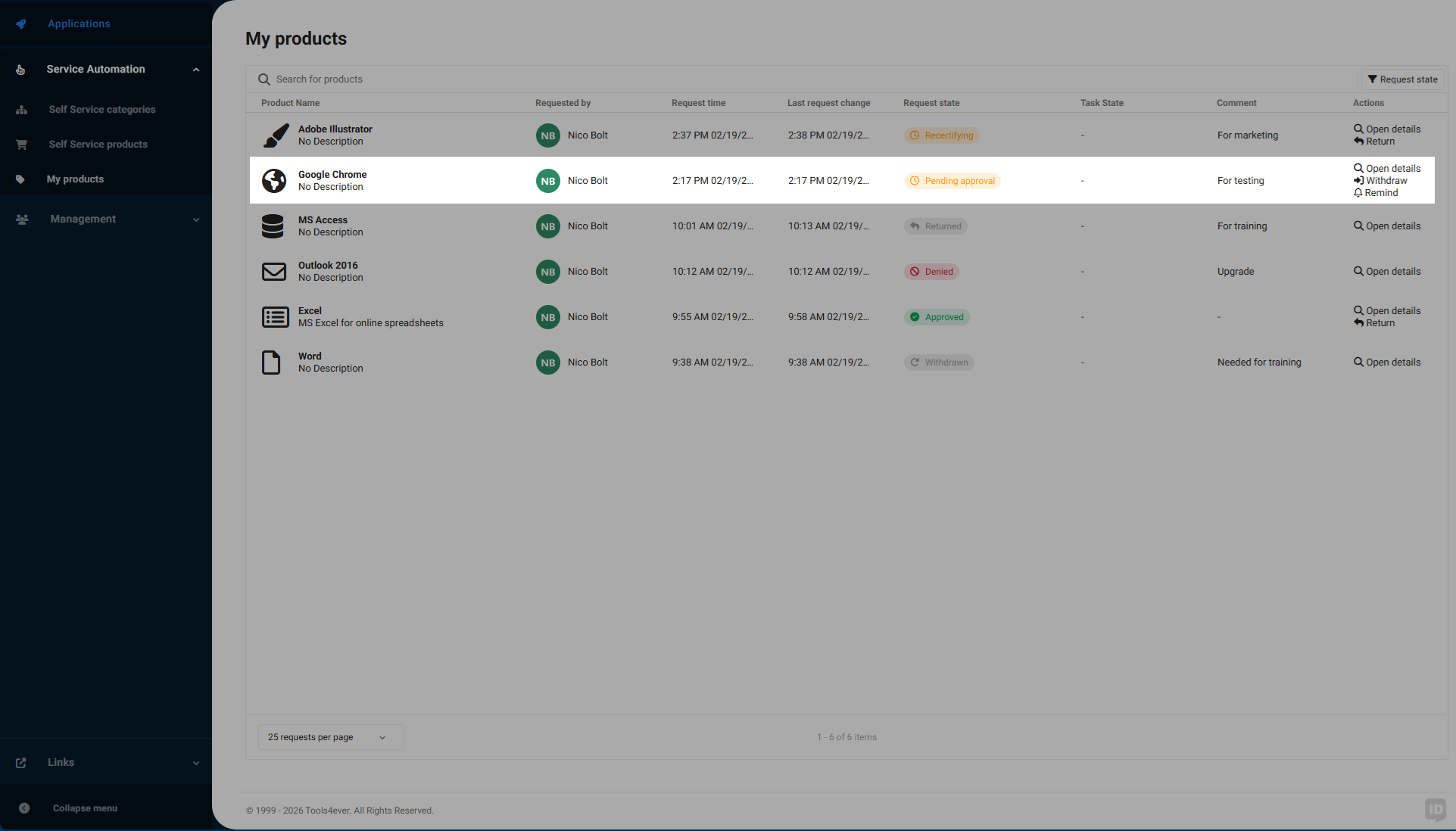
Task: Expand the Management menu
Action: [x=196, y=219]
